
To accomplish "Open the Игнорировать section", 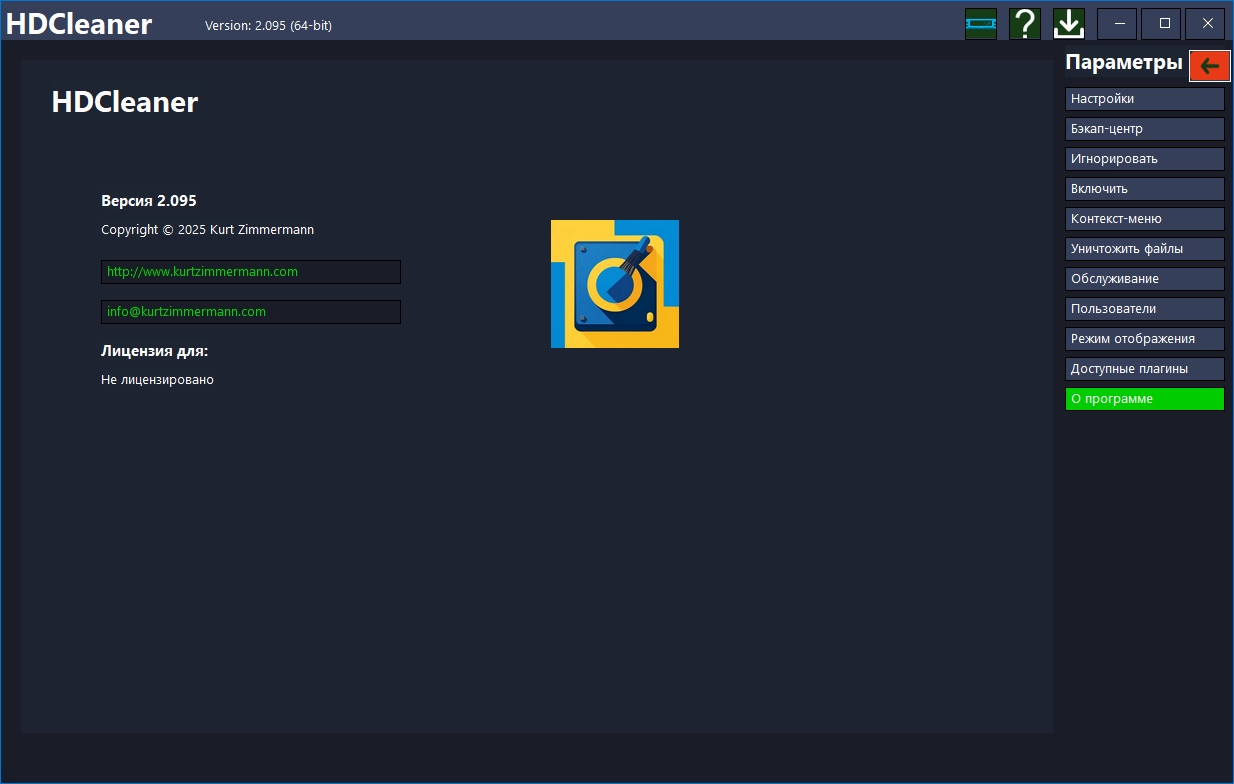I will [1145, 159].
